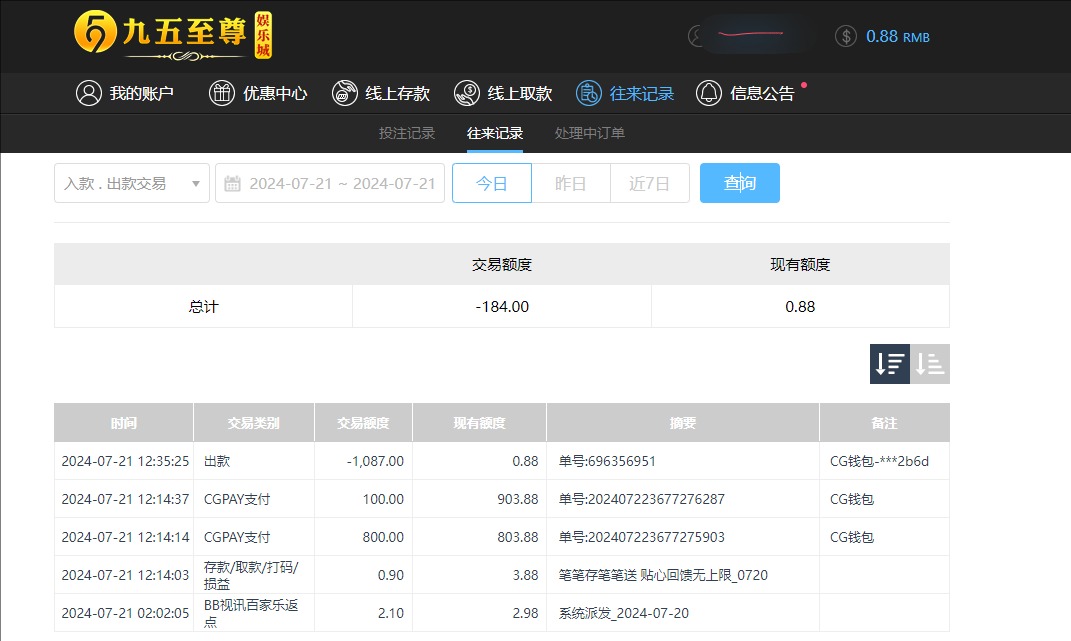Click the dollar balance icon showing 0.88 RMB
The width and height of the screenshot is (1071, 641).
point(845,35)
